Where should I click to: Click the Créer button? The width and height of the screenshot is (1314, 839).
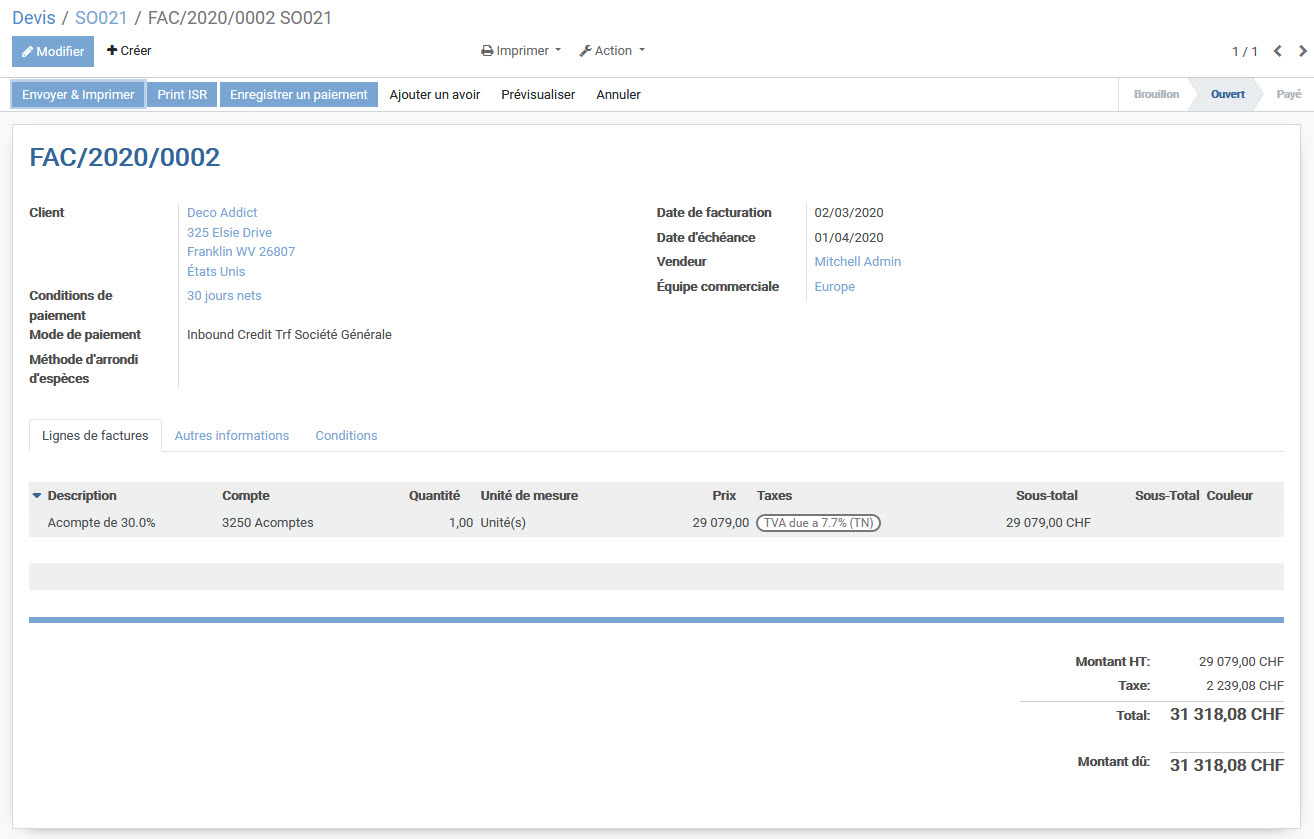129,51
